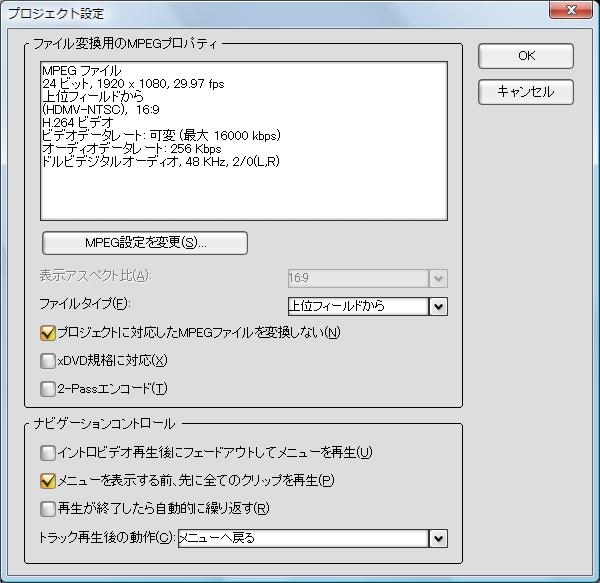
Task: Click the 上位フィールドから line in properties box
Action: click(93, 97)
